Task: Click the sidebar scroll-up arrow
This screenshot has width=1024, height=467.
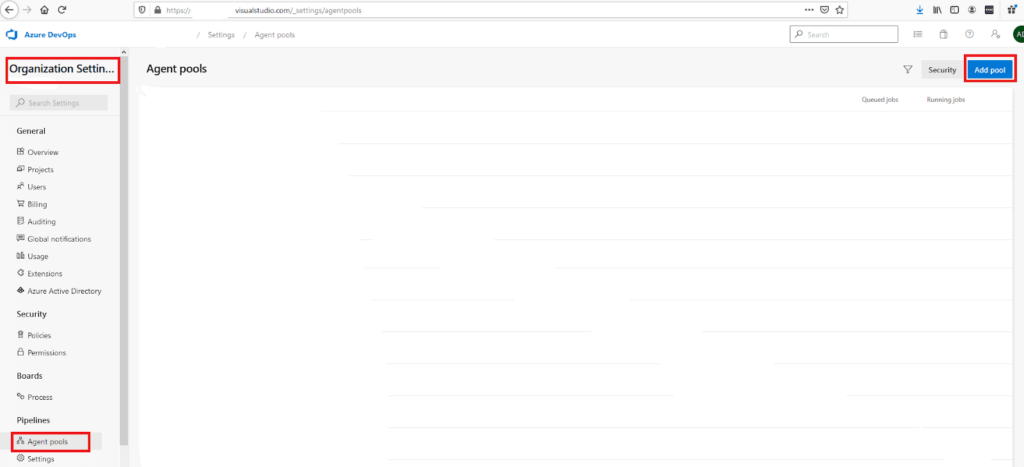Action: pos(124,52)
